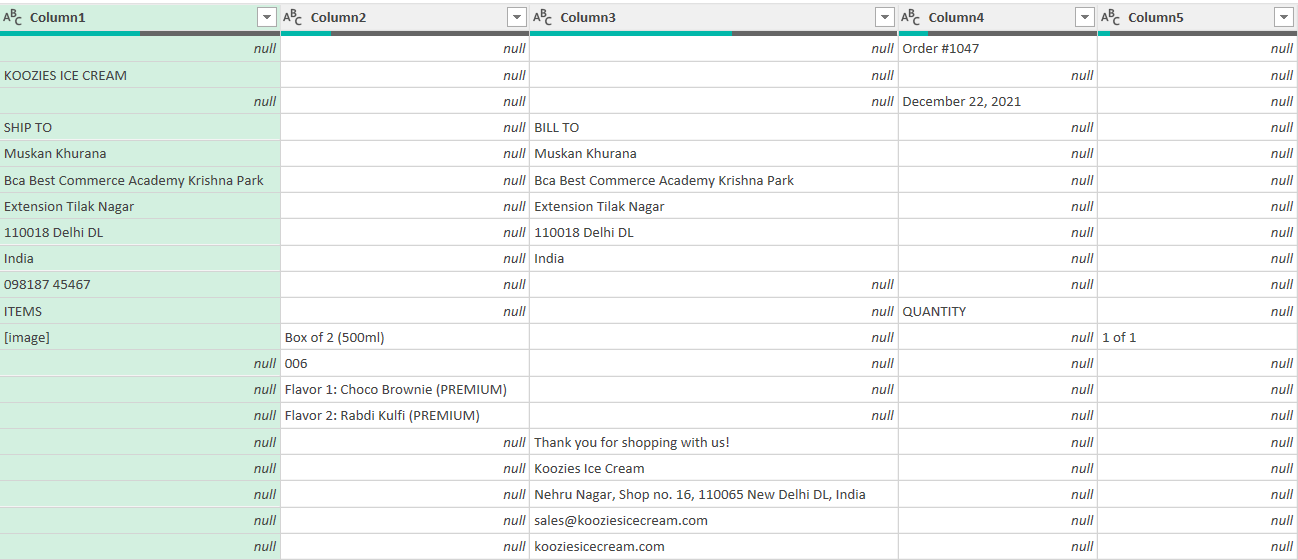Select 'Extension Tilak Nagar' in Column3
Screen dimensions: 1298x560
(714, 206)
